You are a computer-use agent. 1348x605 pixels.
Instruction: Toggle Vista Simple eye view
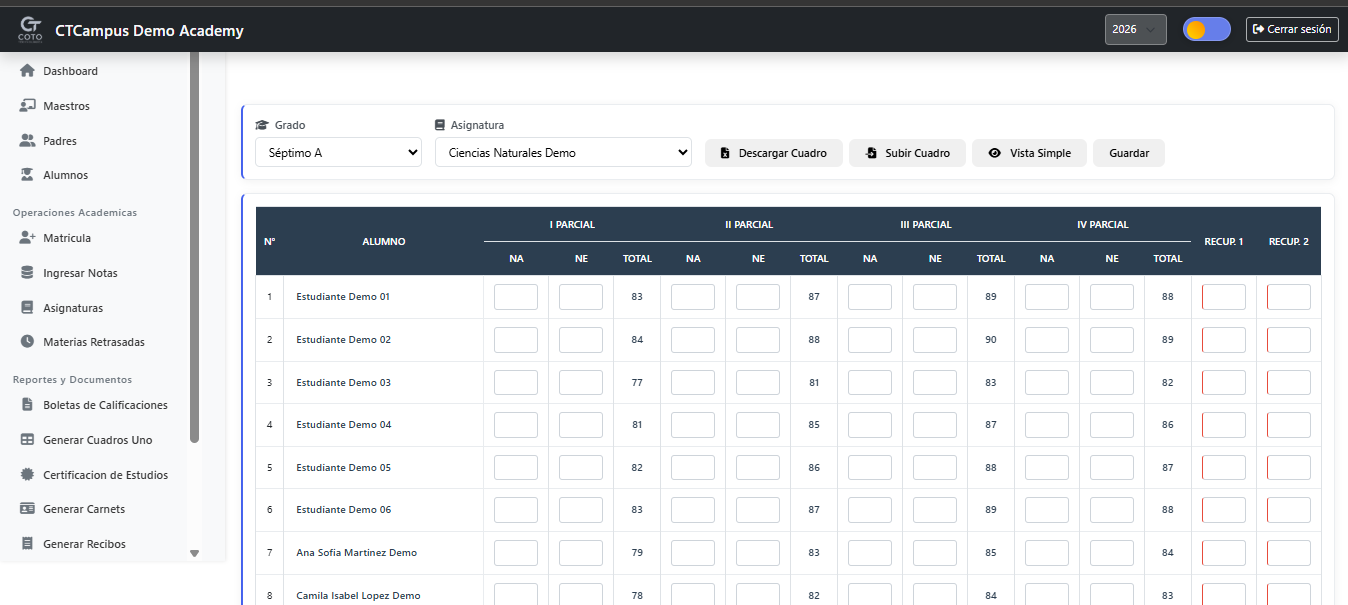pyautogui.click(x=1029, y=153)
